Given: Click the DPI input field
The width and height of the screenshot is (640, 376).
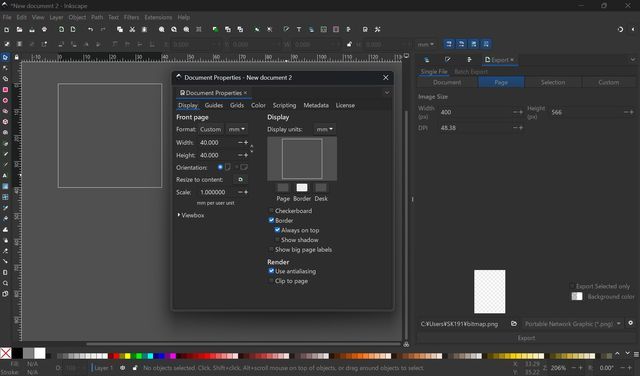Looking at the screenshot, I should pos(476,128).
